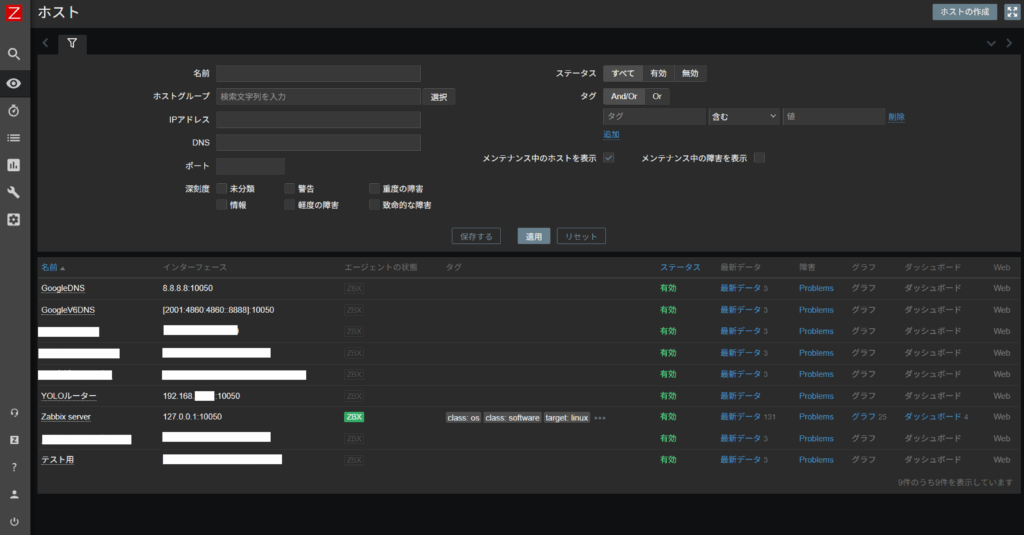This screenshot has height=535, width=1024.
Task: Open the Configuration wrench icon menu
Action: tap(14, 192)
